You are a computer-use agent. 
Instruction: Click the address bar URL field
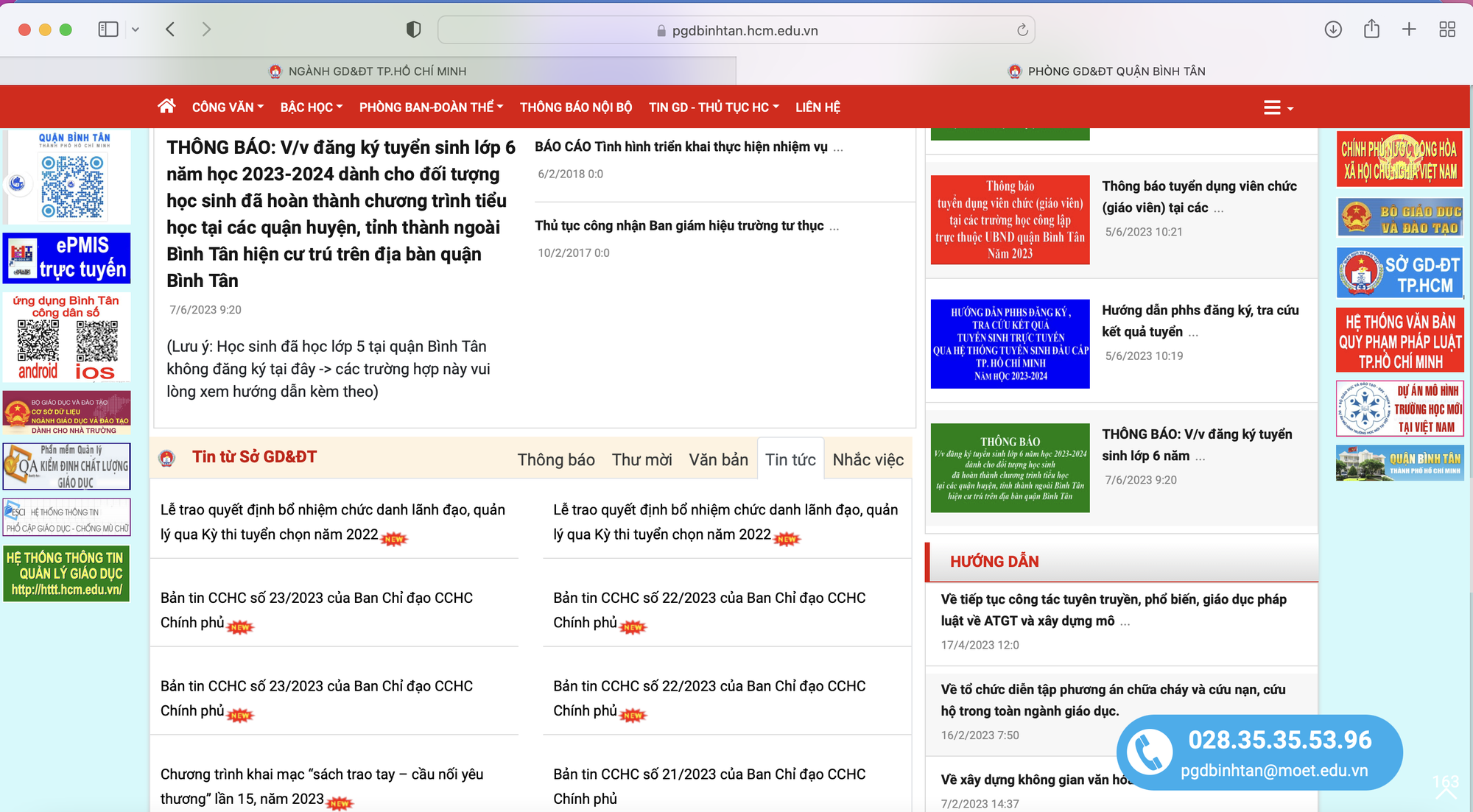point(736,30)
